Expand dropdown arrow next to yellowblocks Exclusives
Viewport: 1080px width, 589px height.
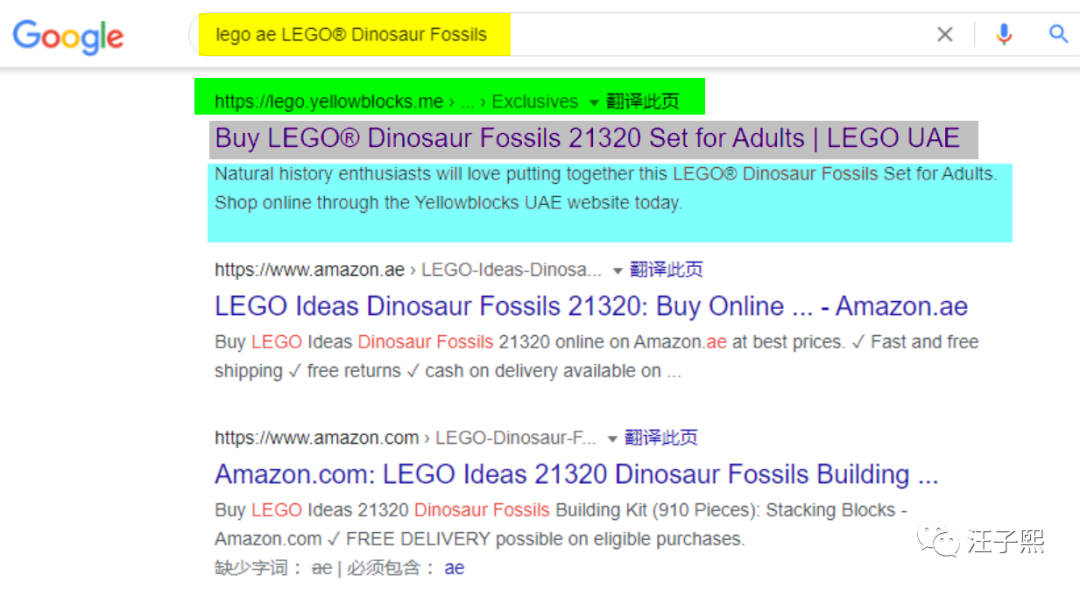click(x=594, y=103)
